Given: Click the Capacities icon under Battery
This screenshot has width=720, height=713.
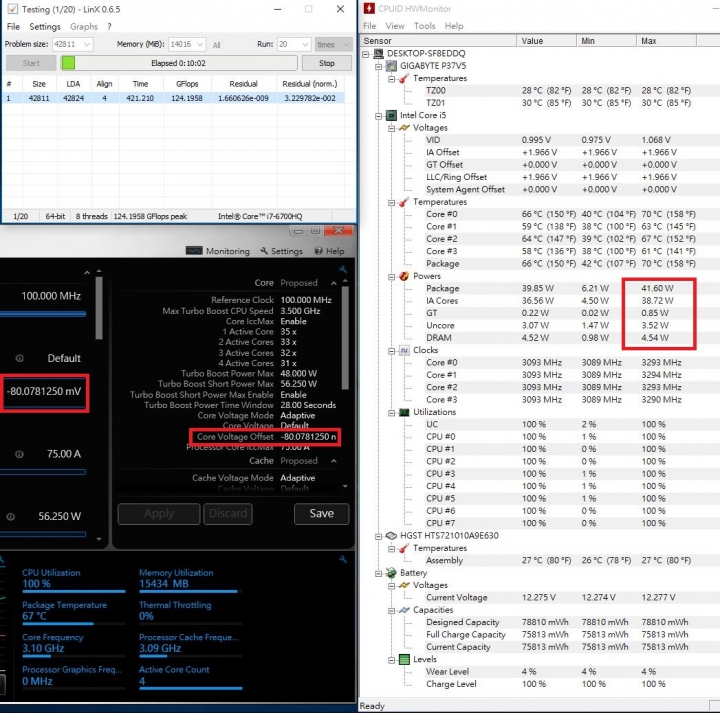Looking at the screenshot, I should (x=404, y=610).
